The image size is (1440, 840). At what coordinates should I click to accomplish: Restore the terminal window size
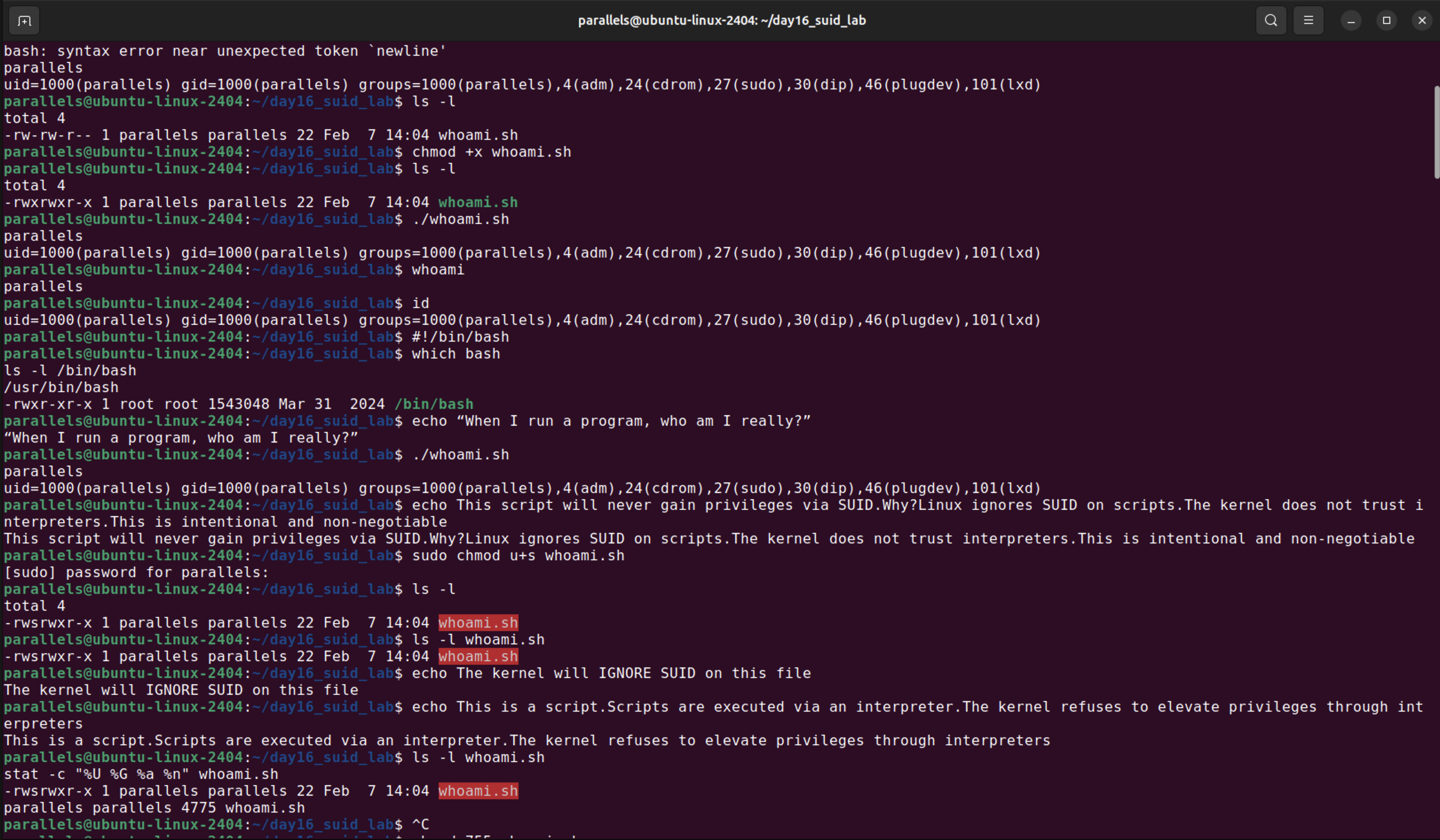point(1386,20)
